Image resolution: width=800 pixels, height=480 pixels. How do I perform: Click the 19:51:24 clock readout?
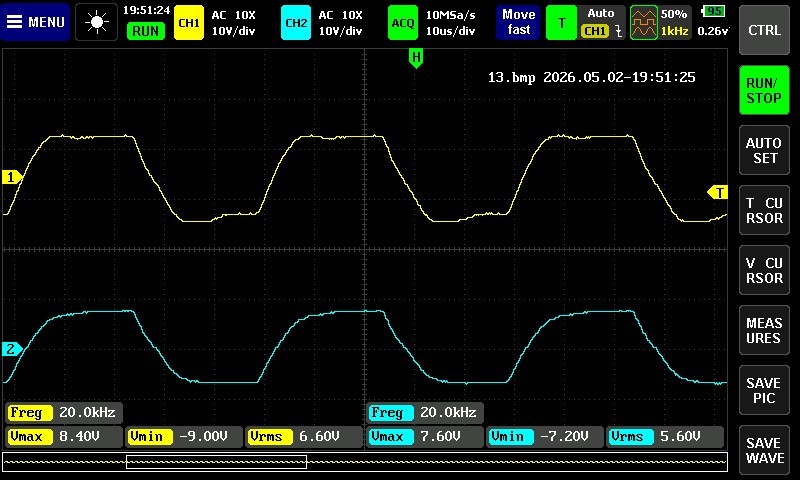(x=146, y=10)
